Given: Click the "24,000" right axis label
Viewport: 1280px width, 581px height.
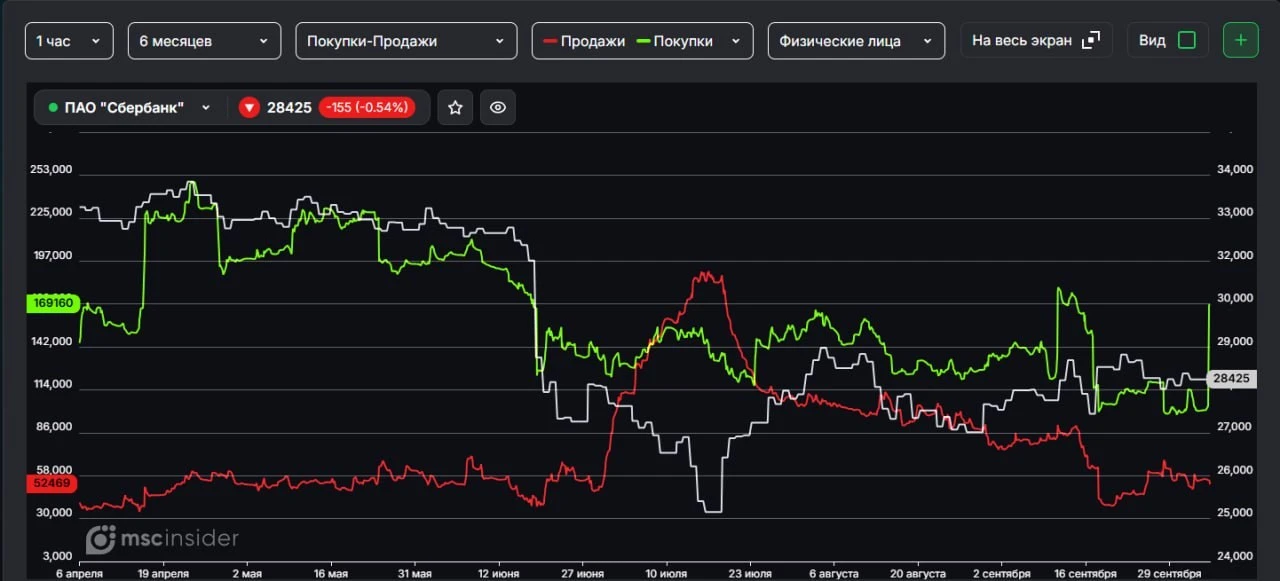Looking at the screenshot, I should (1234, 556).
